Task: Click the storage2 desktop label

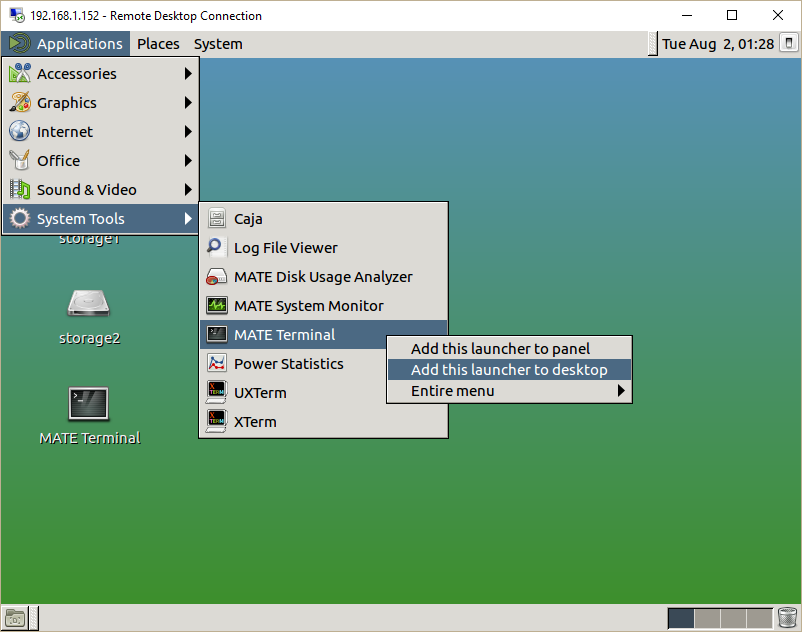Action: pyautogui.click(x=90, y=338)
